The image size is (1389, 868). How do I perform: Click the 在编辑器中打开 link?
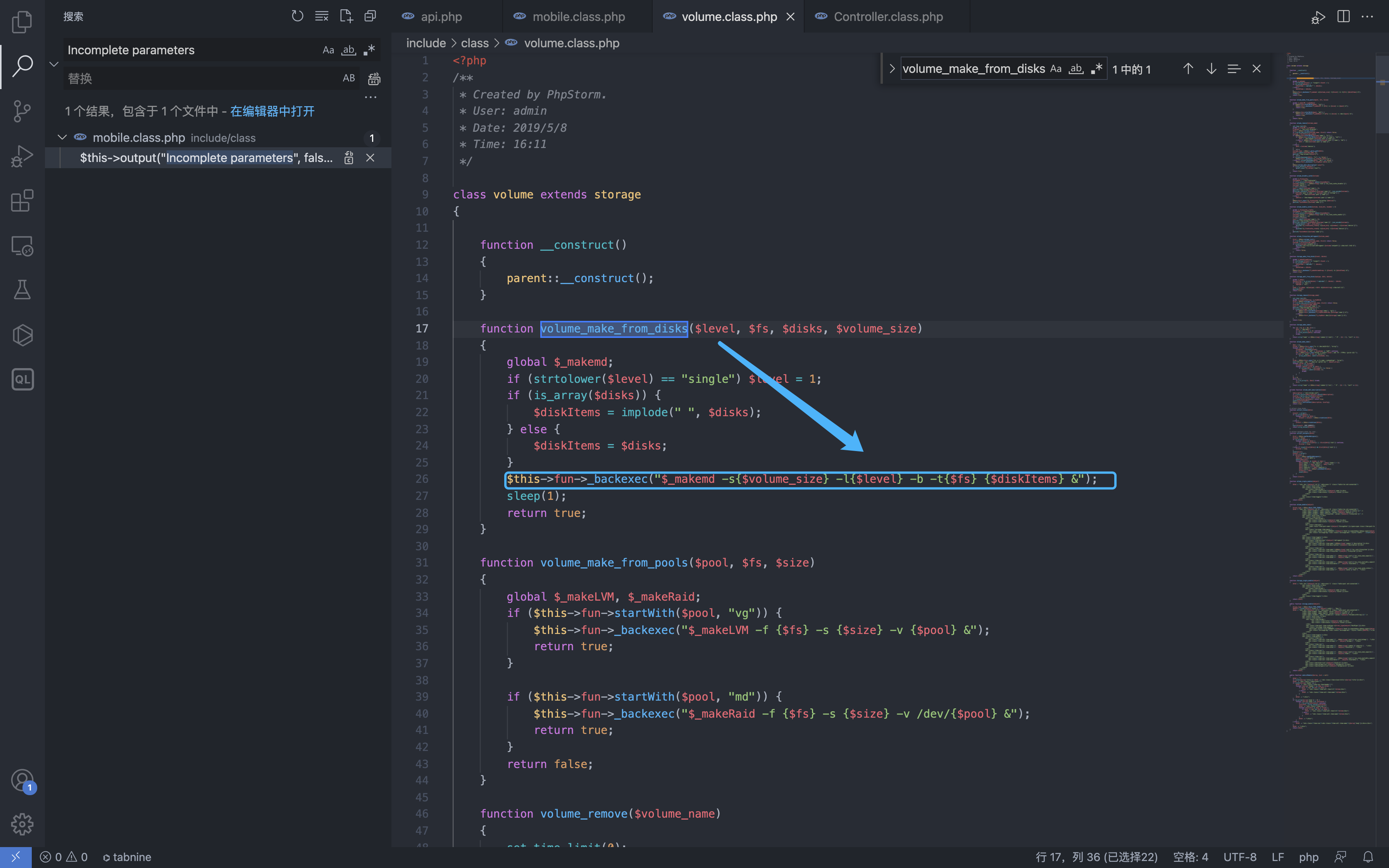coord(272,111)
